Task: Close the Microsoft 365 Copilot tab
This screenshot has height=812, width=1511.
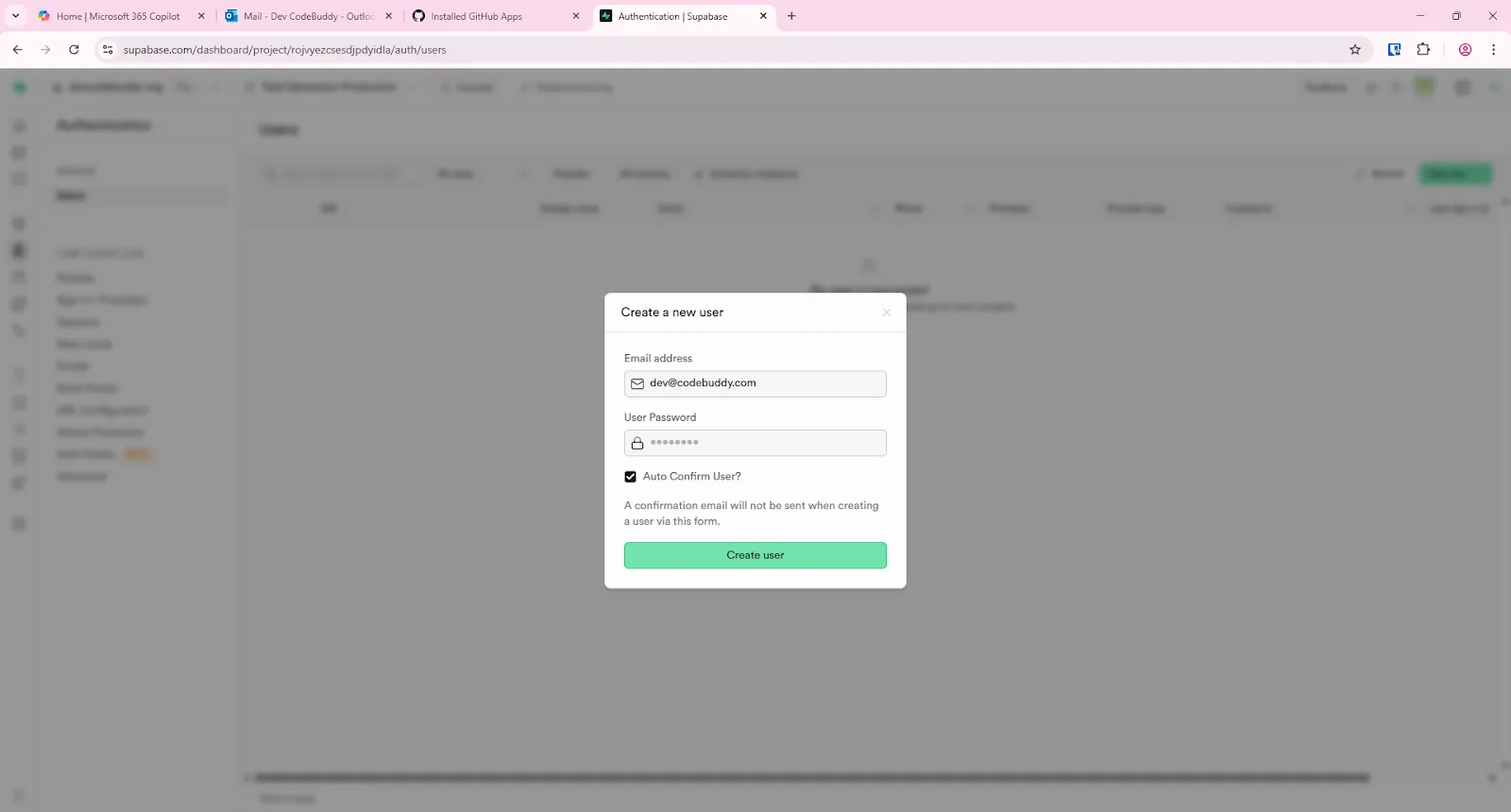Action: pyautogui.click(x=201, y=16)
